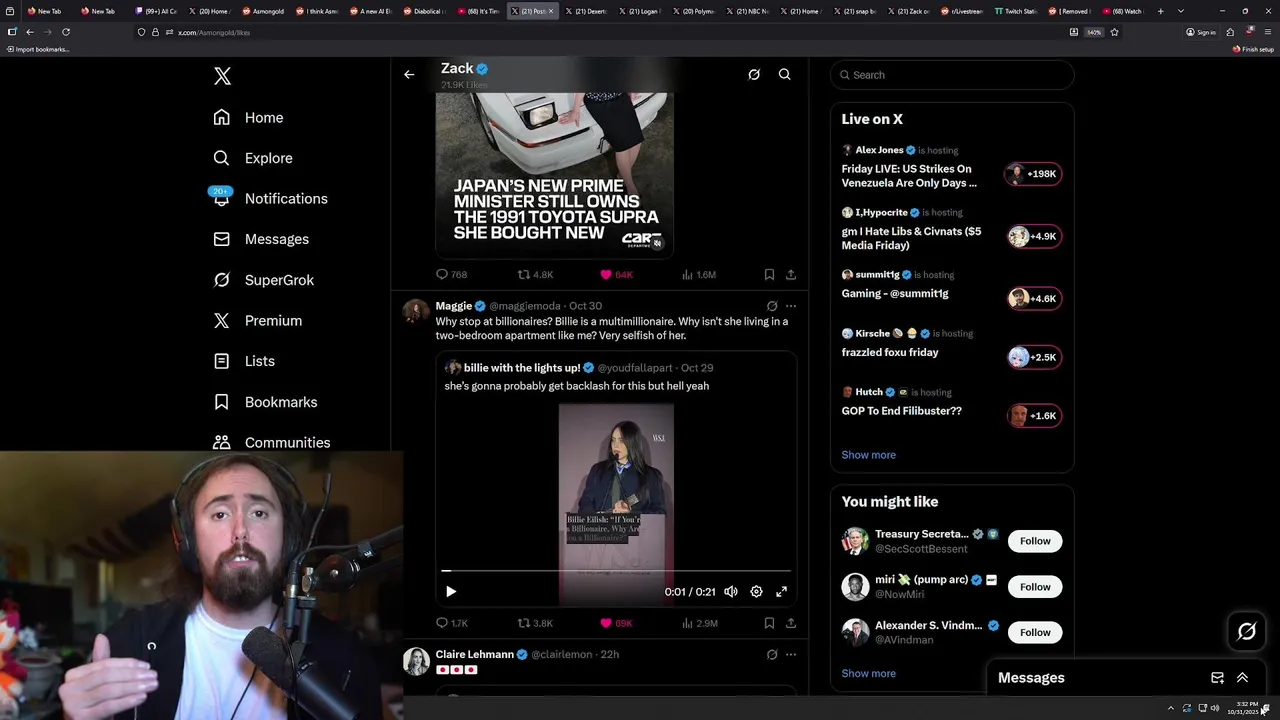
Task: Unlike the Toyota Supra post with 64K likes
Action: point(616,274)
